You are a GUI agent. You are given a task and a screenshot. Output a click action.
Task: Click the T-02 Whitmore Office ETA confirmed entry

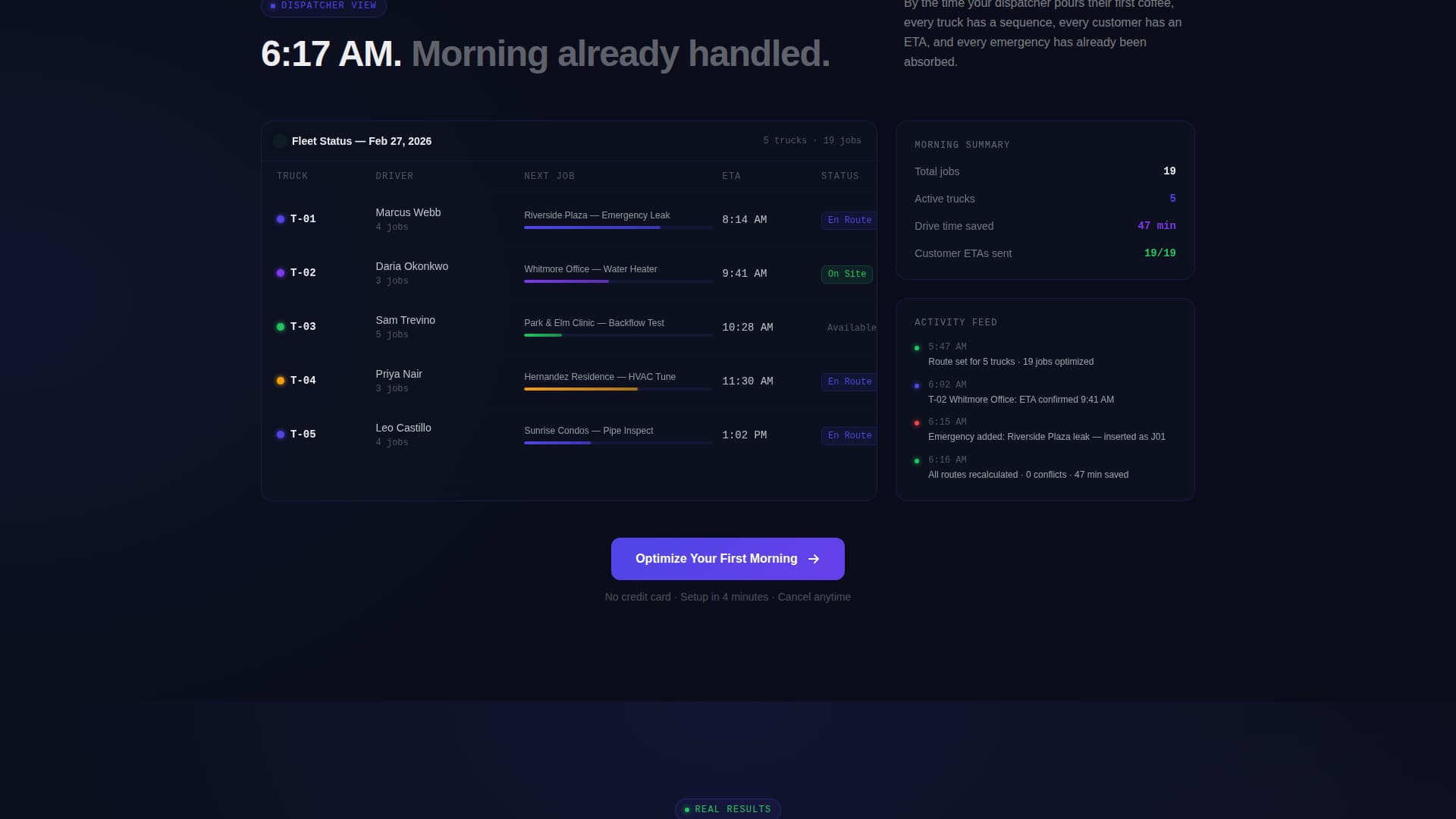coord(1021,400)
